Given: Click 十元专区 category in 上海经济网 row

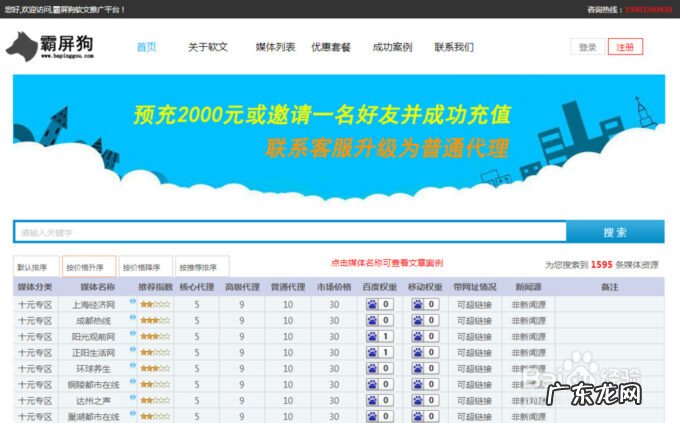Looking at the screenshot, I should [35, 305].
